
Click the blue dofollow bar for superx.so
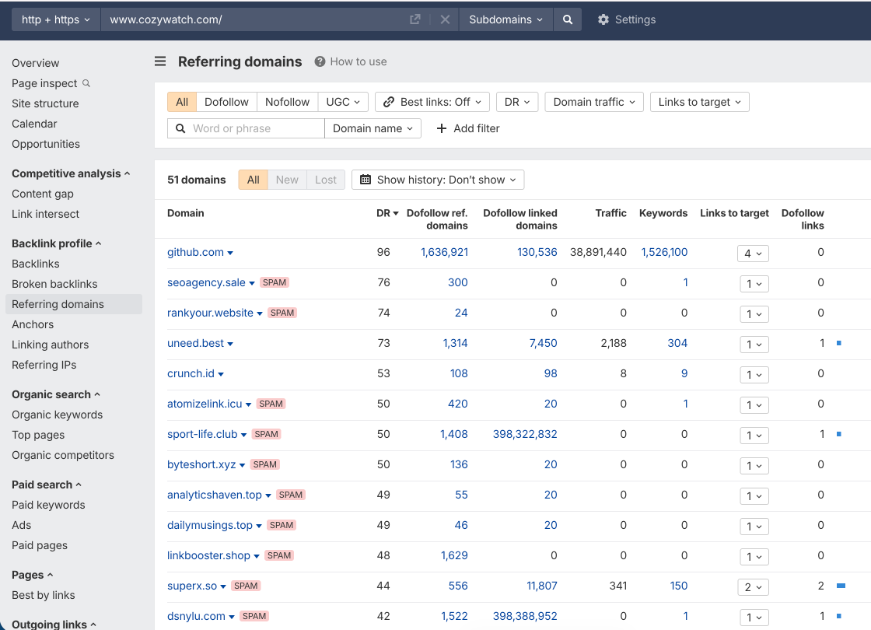[841, 586]
